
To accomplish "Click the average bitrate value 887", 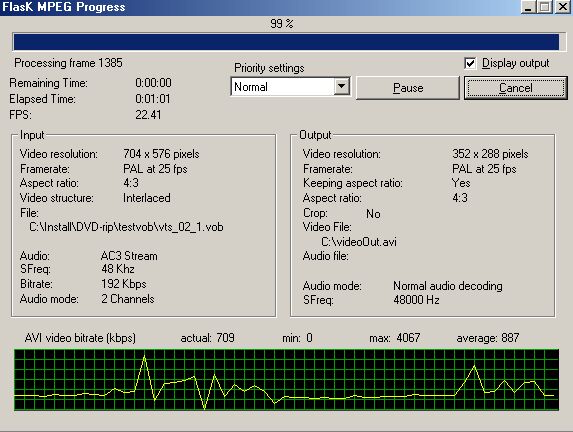I will point(510,338).
